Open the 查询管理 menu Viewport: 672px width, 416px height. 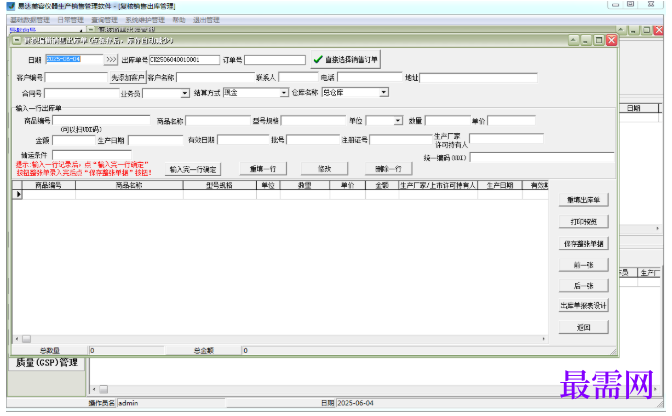(104, 20)
